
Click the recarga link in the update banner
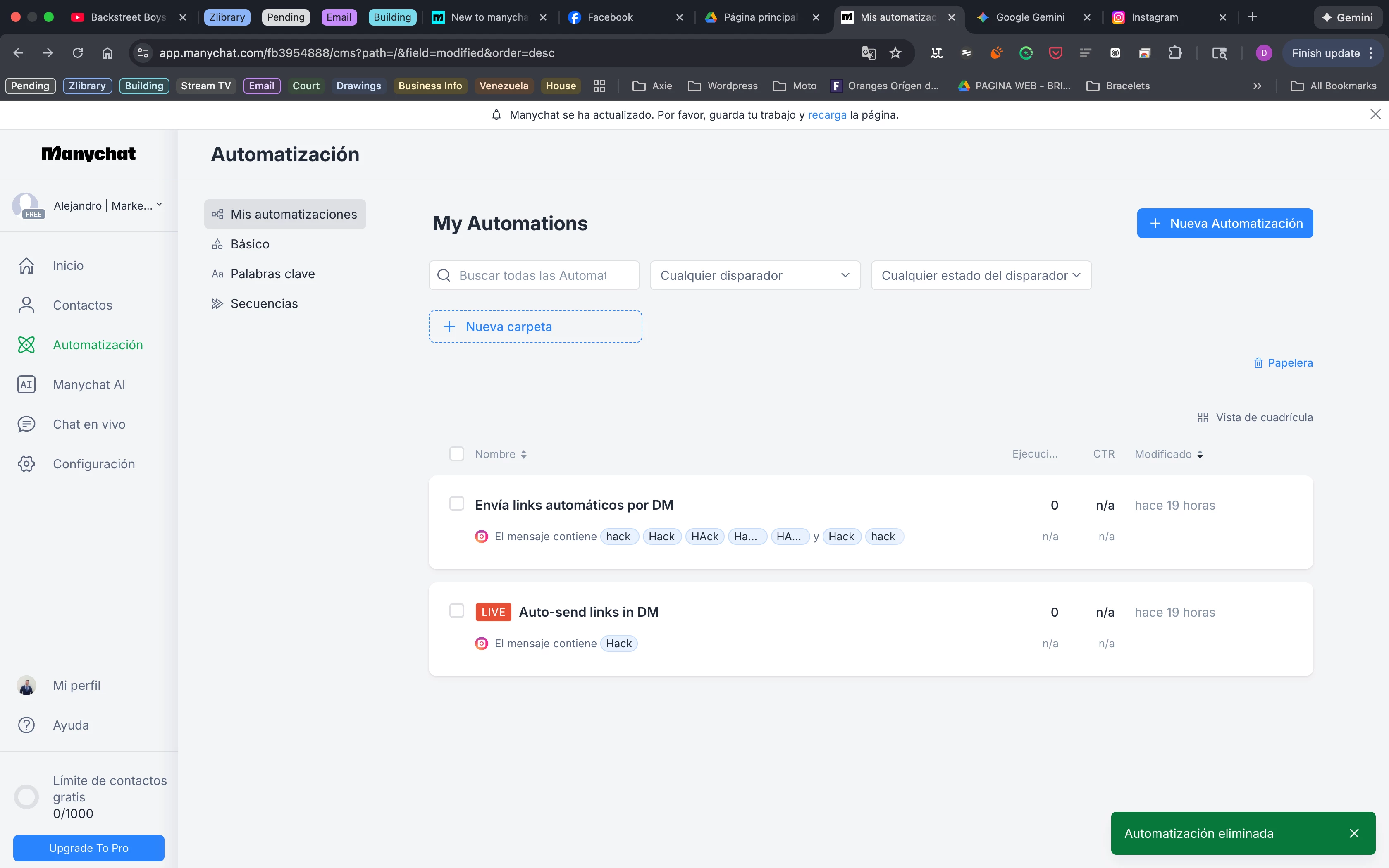[826, 115]
